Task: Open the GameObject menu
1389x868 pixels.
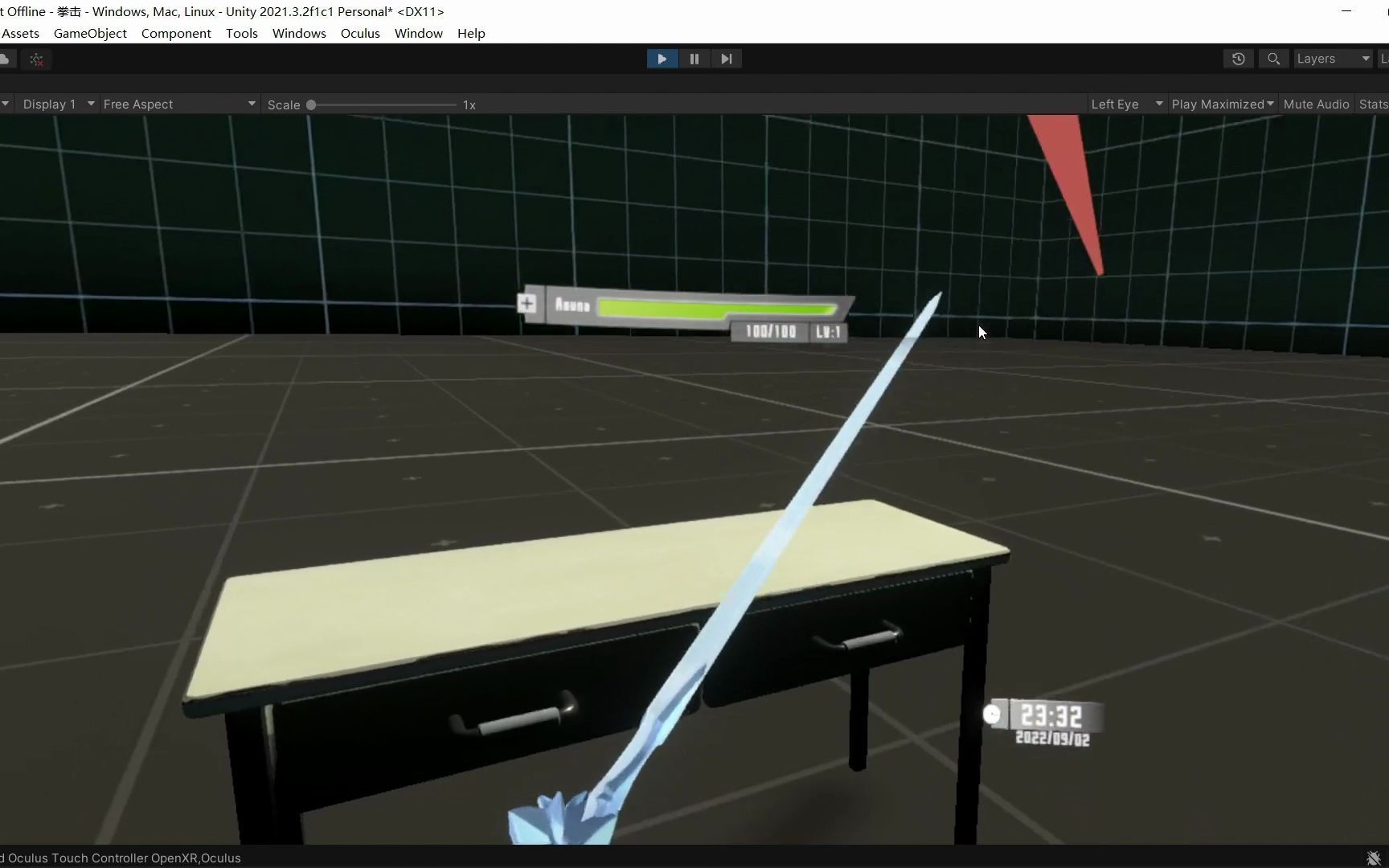Action: 90,33
